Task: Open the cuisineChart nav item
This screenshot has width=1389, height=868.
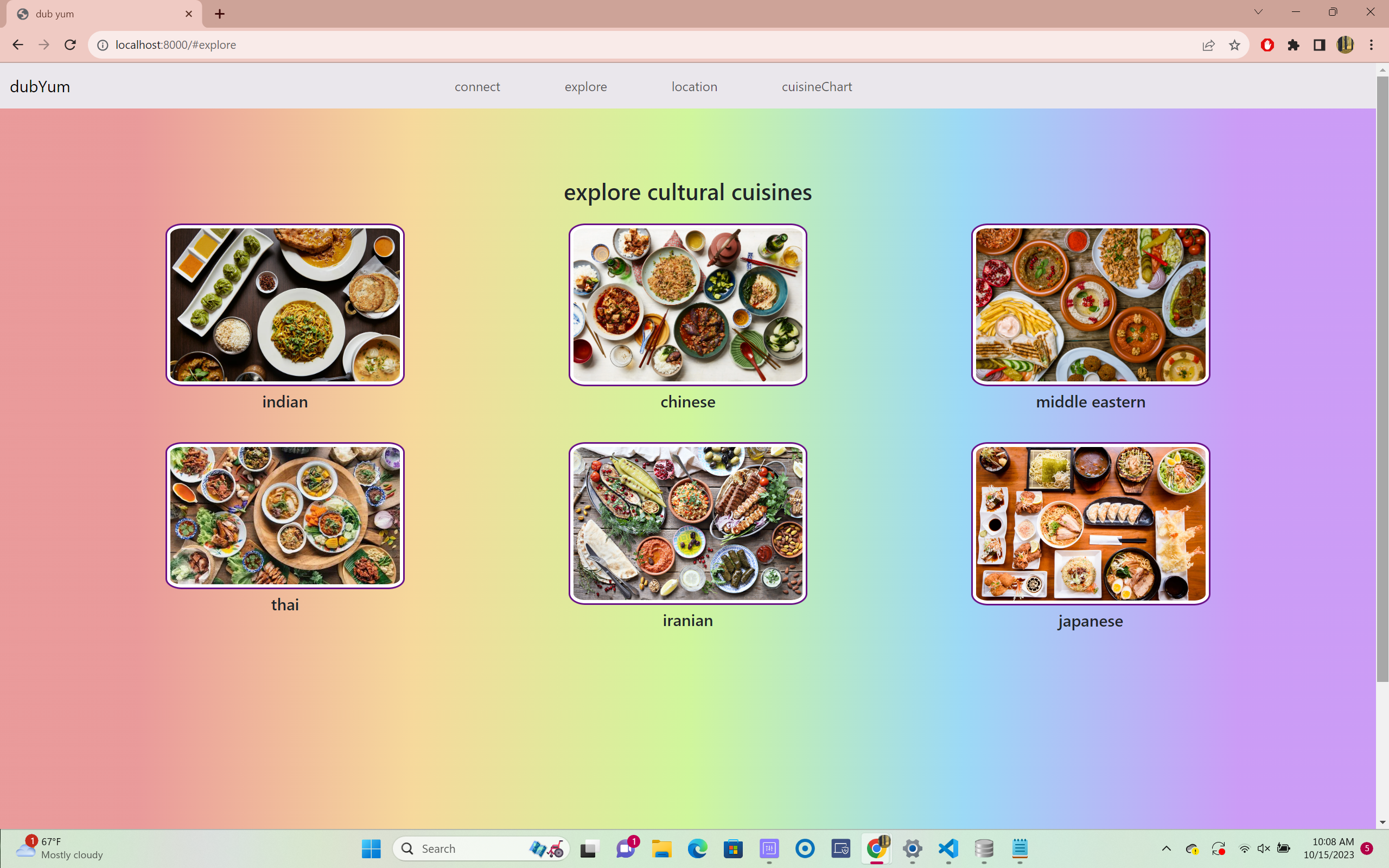Action: (816, 87)
